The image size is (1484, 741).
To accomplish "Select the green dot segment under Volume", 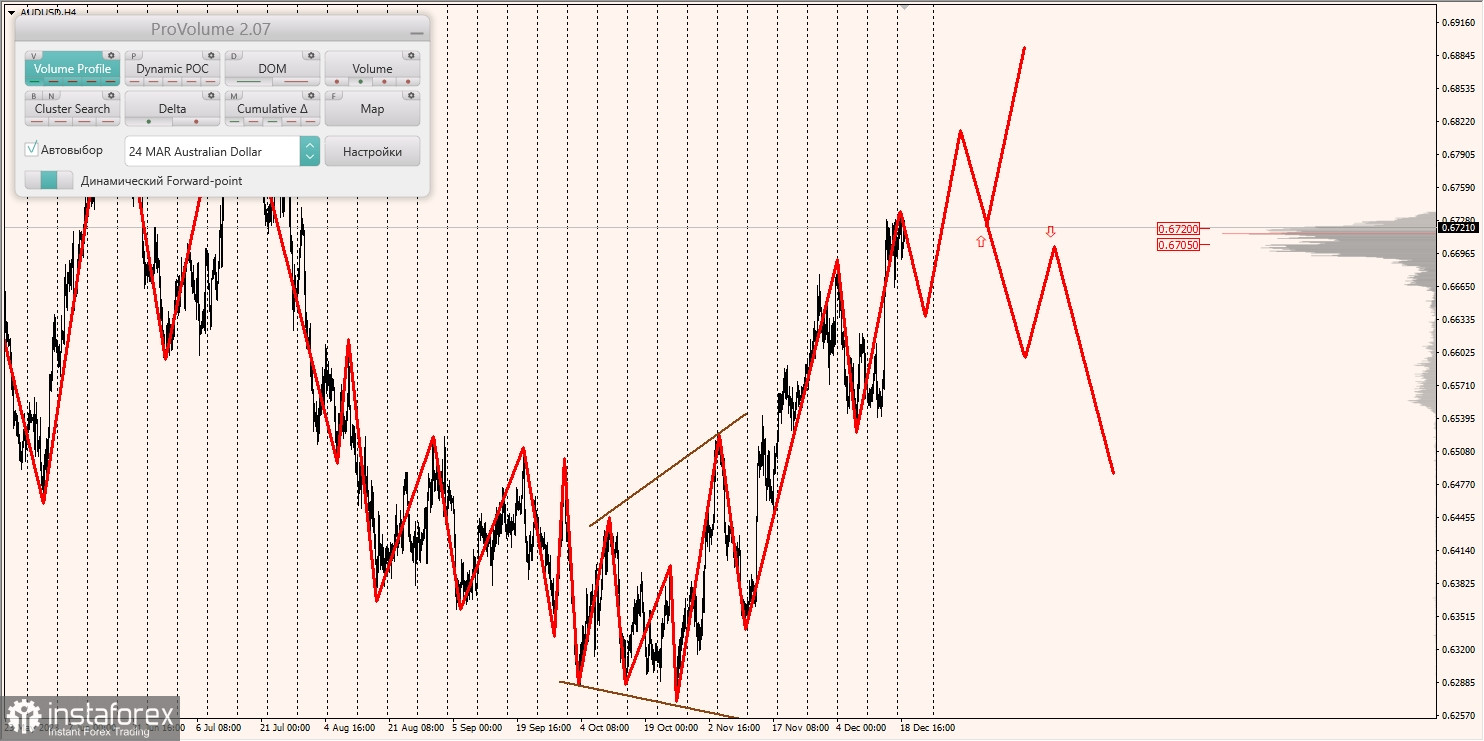I will pos(360,81).
